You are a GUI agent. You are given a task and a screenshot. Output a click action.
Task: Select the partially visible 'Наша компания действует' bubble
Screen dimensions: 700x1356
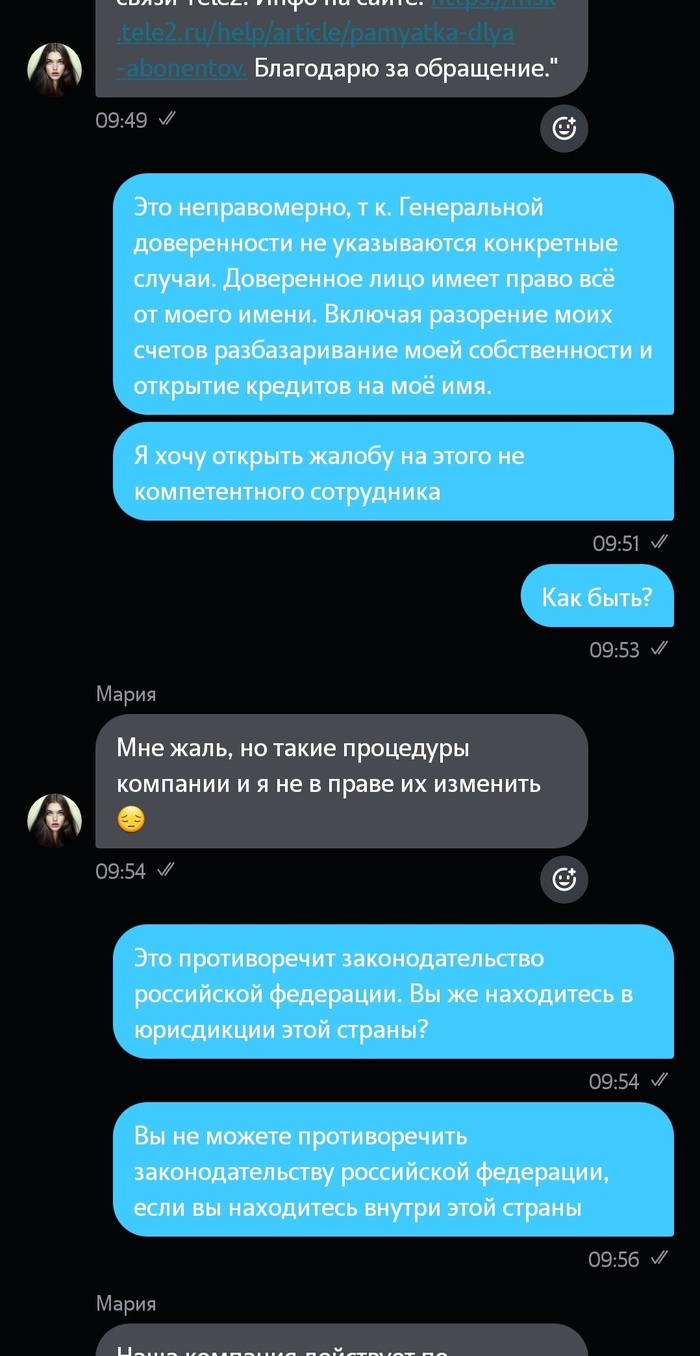[341, 1340]
